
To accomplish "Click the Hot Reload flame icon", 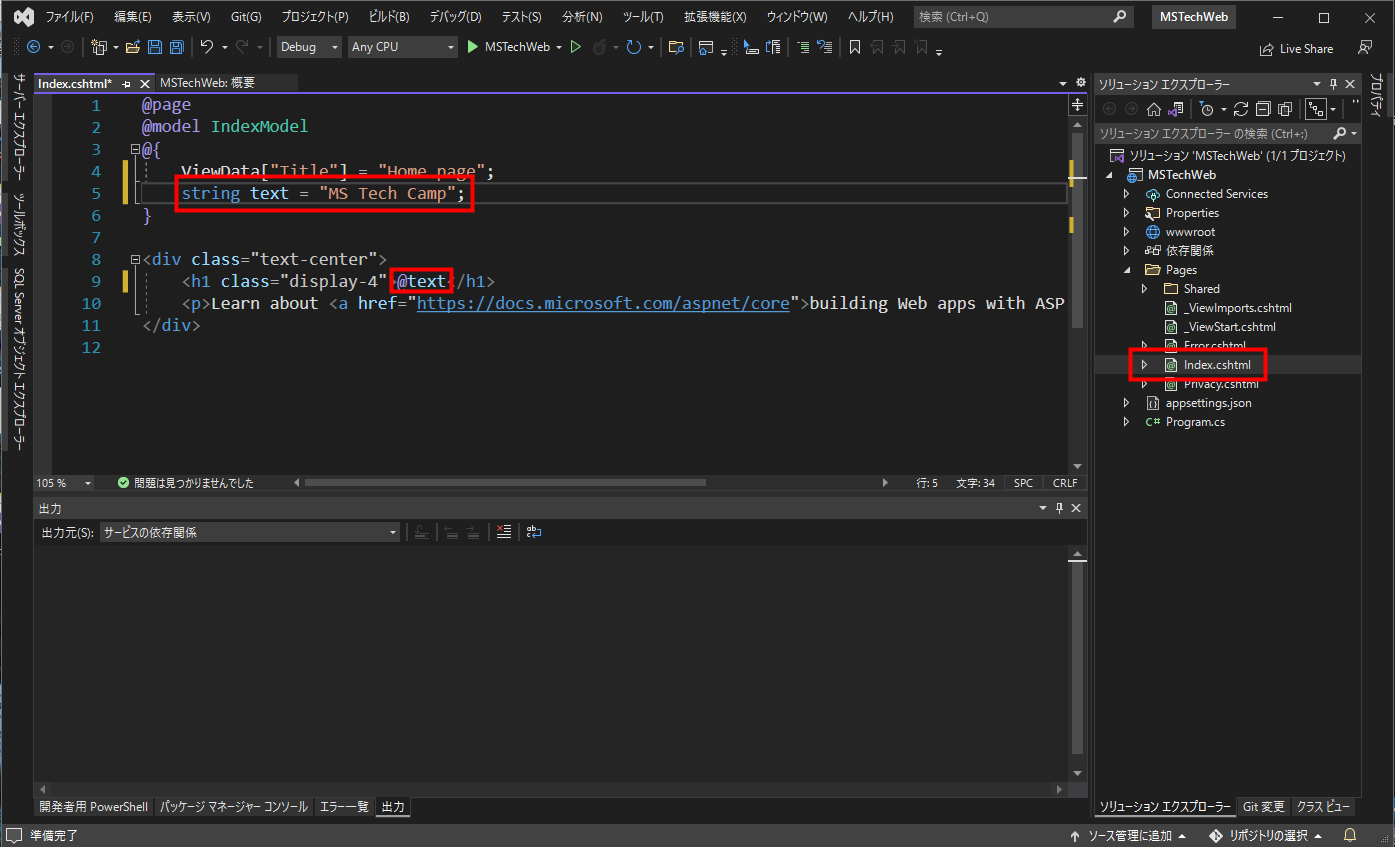I will coord(600,47).
